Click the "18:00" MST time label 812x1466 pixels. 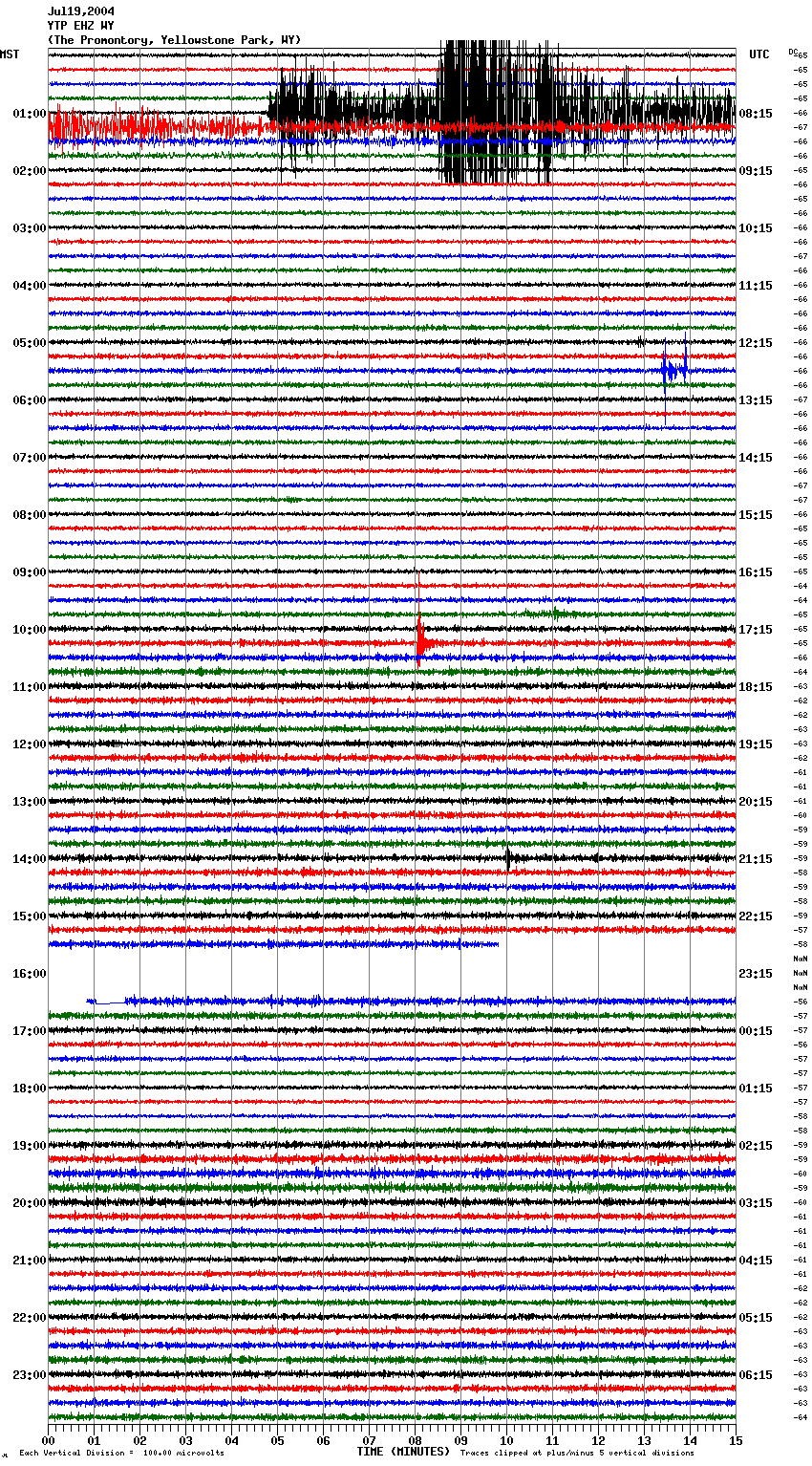click(30, 1088)
